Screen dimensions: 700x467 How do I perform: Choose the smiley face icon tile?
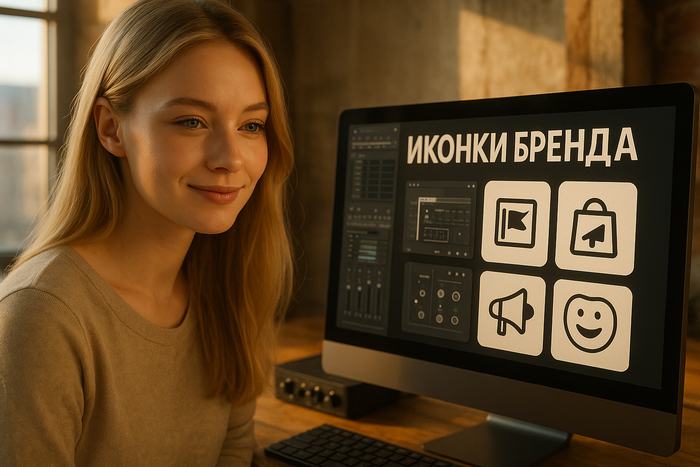(591, 324)
